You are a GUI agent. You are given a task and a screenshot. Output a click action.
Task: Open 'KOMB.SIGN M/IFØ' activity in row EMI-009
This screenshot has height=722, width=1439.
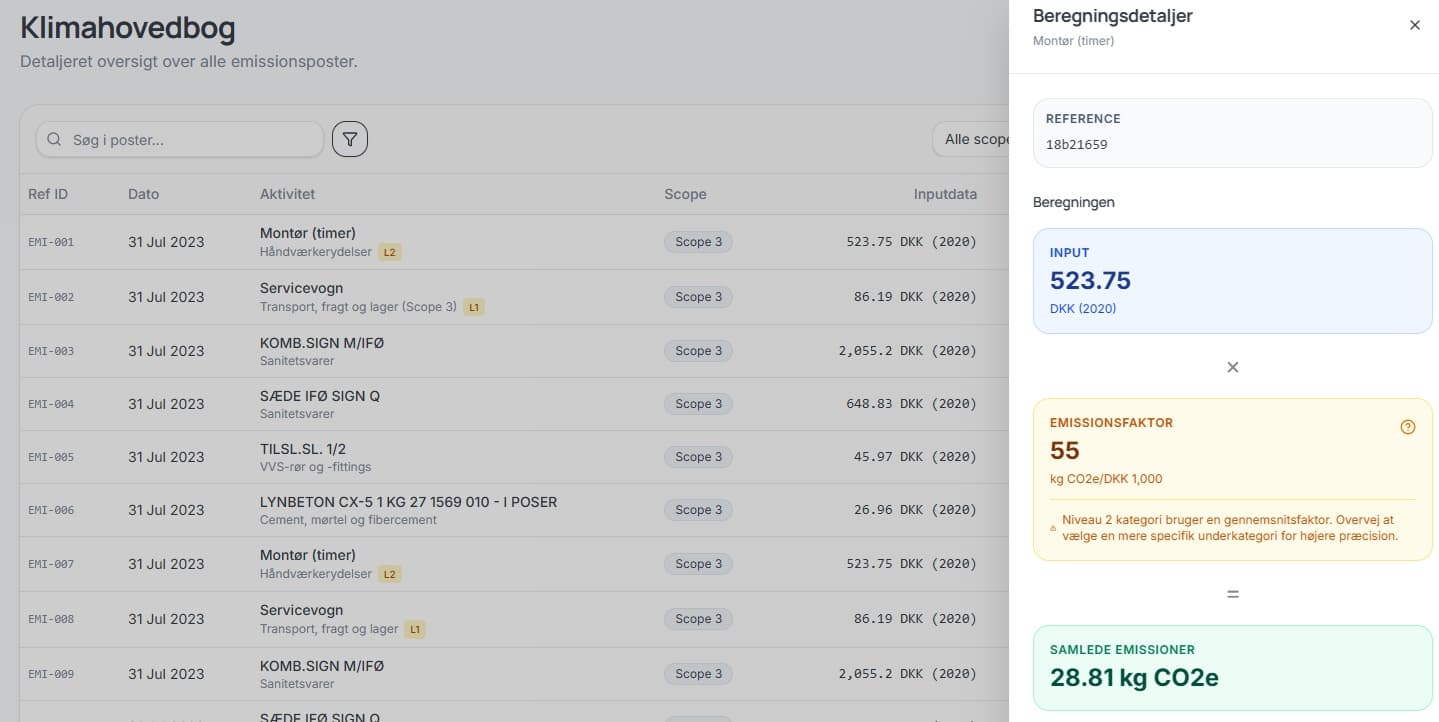coord(322,665)
